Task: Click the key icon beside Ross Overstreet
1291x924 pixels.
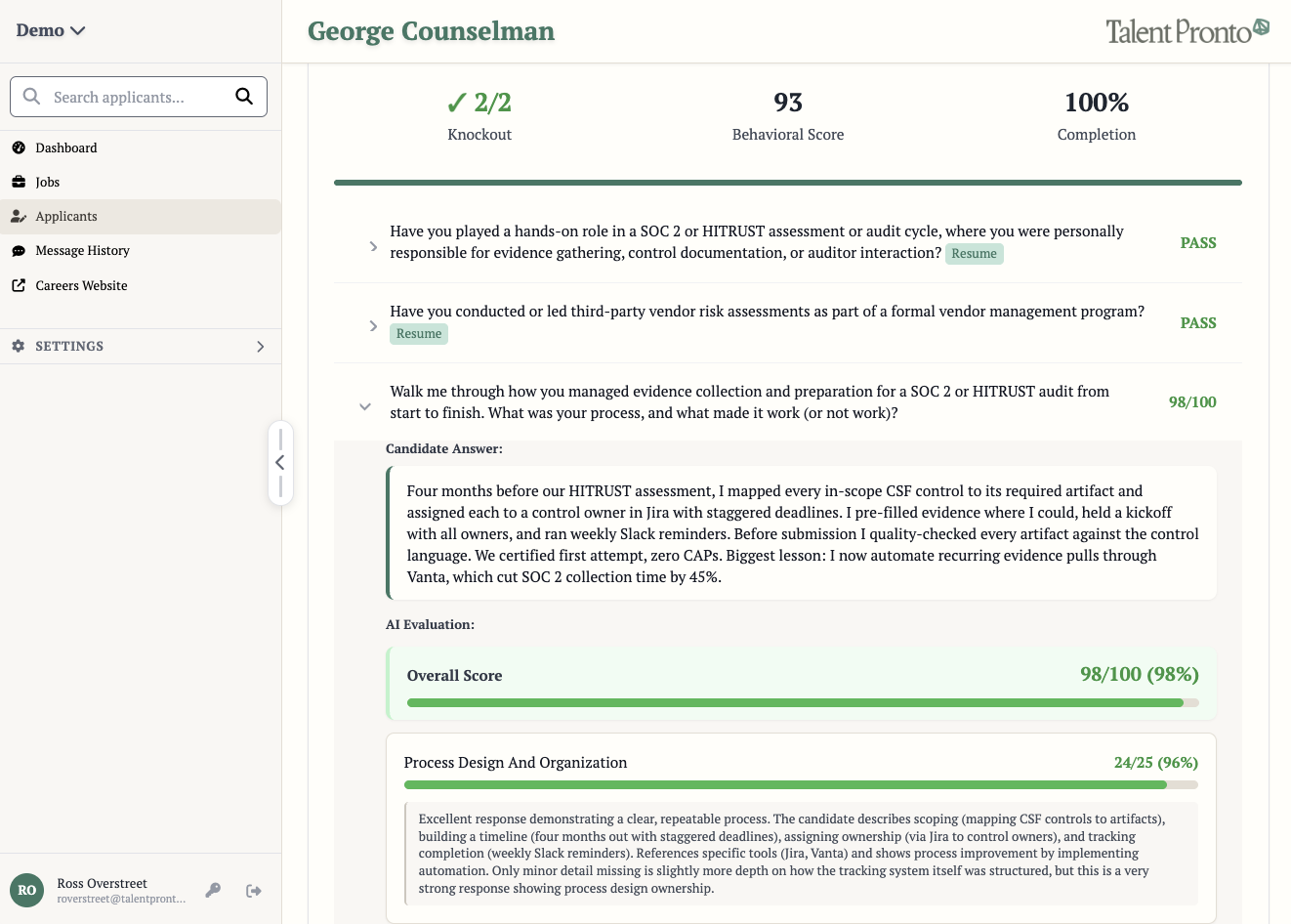Action: [213, 890]
